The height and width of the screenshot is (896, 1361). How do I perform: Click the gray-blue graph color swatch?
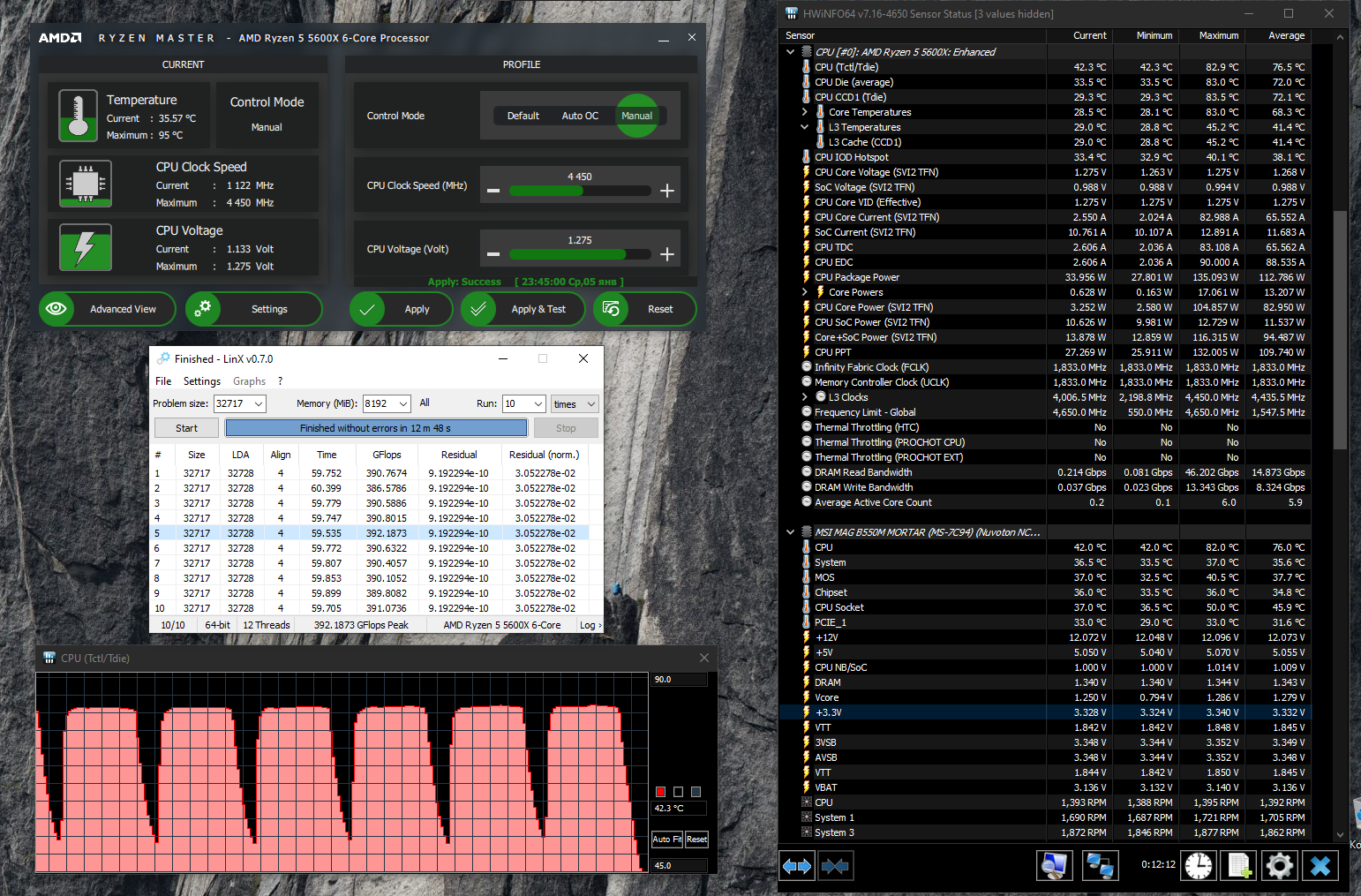click(x=696, y=792)
